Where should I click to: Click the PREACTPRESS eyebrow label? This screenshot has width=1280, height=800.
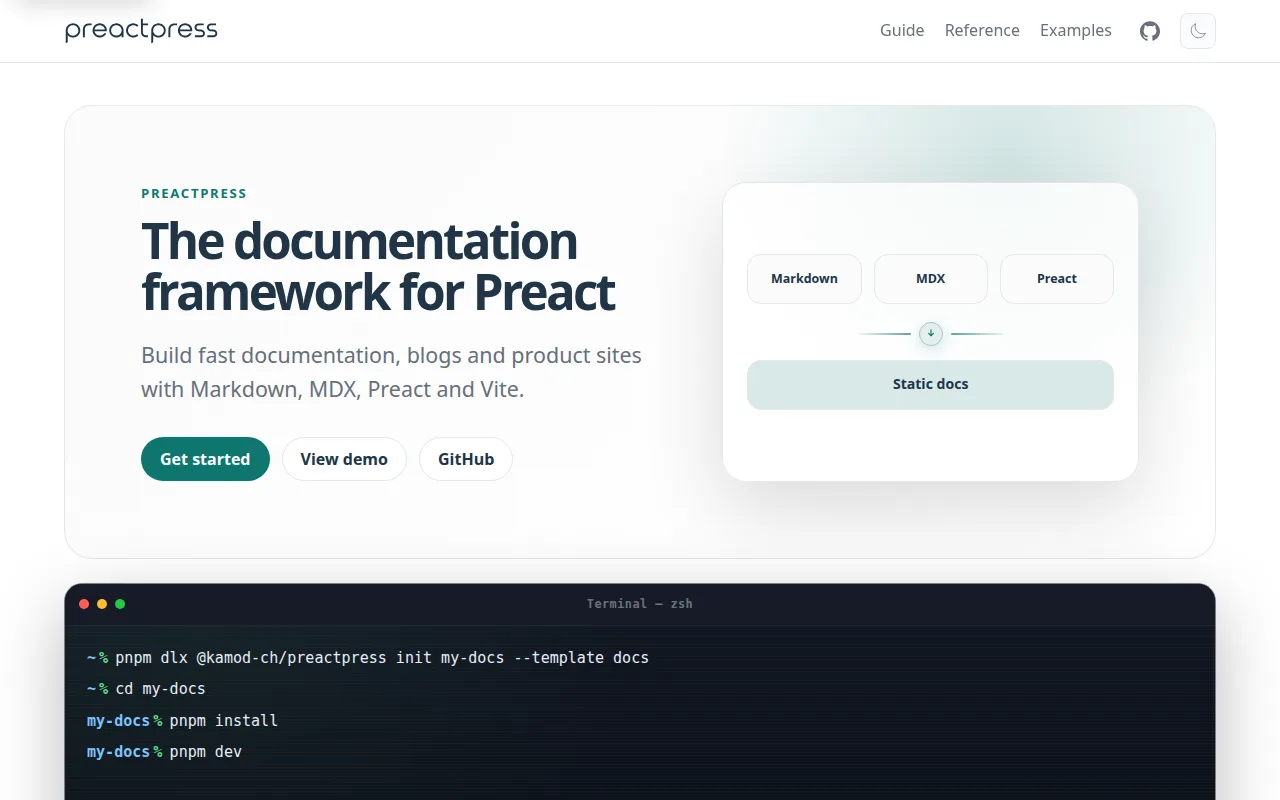pyautogui.click(x=194, y=194)
